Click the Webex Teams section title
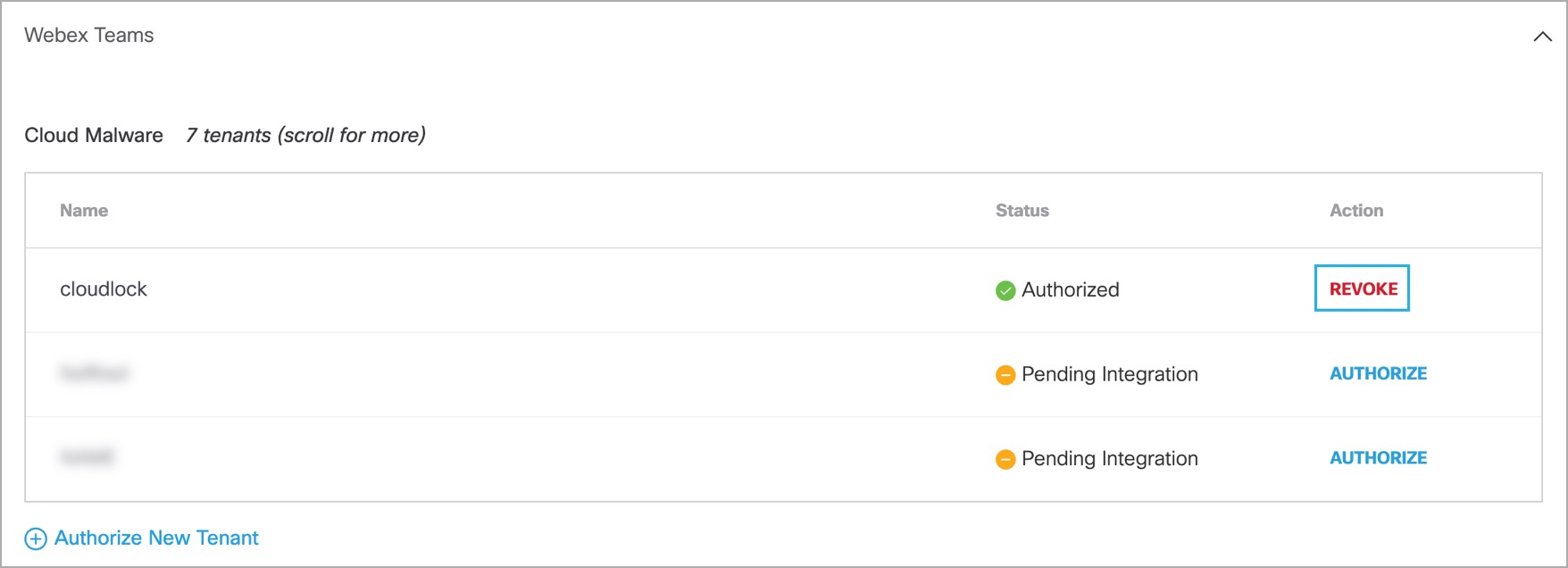1568x568 pixels. point(89,35)
